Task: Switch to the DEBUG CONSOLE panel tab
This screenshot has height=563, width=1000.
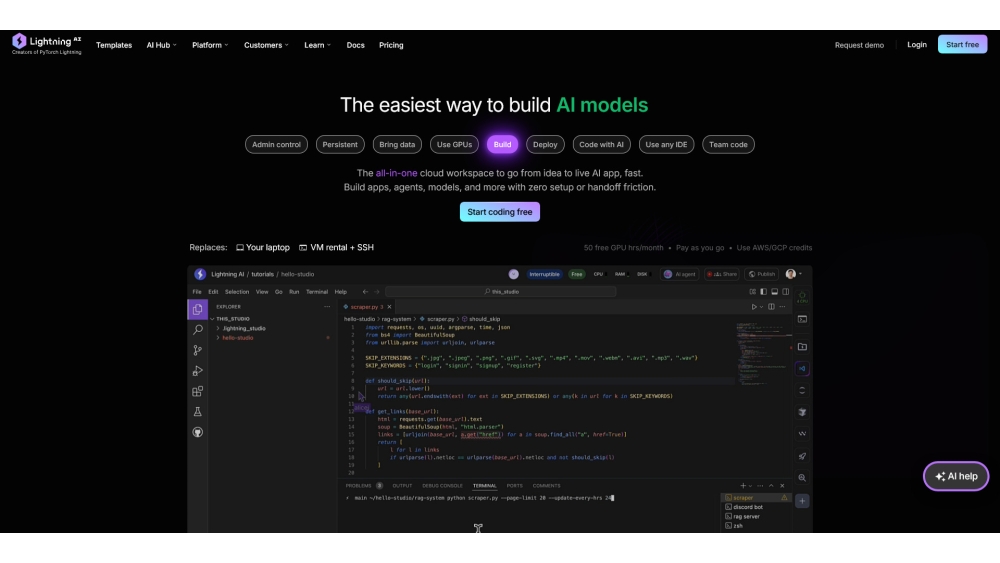Action: pyautogui.click(x=442, y=486)
